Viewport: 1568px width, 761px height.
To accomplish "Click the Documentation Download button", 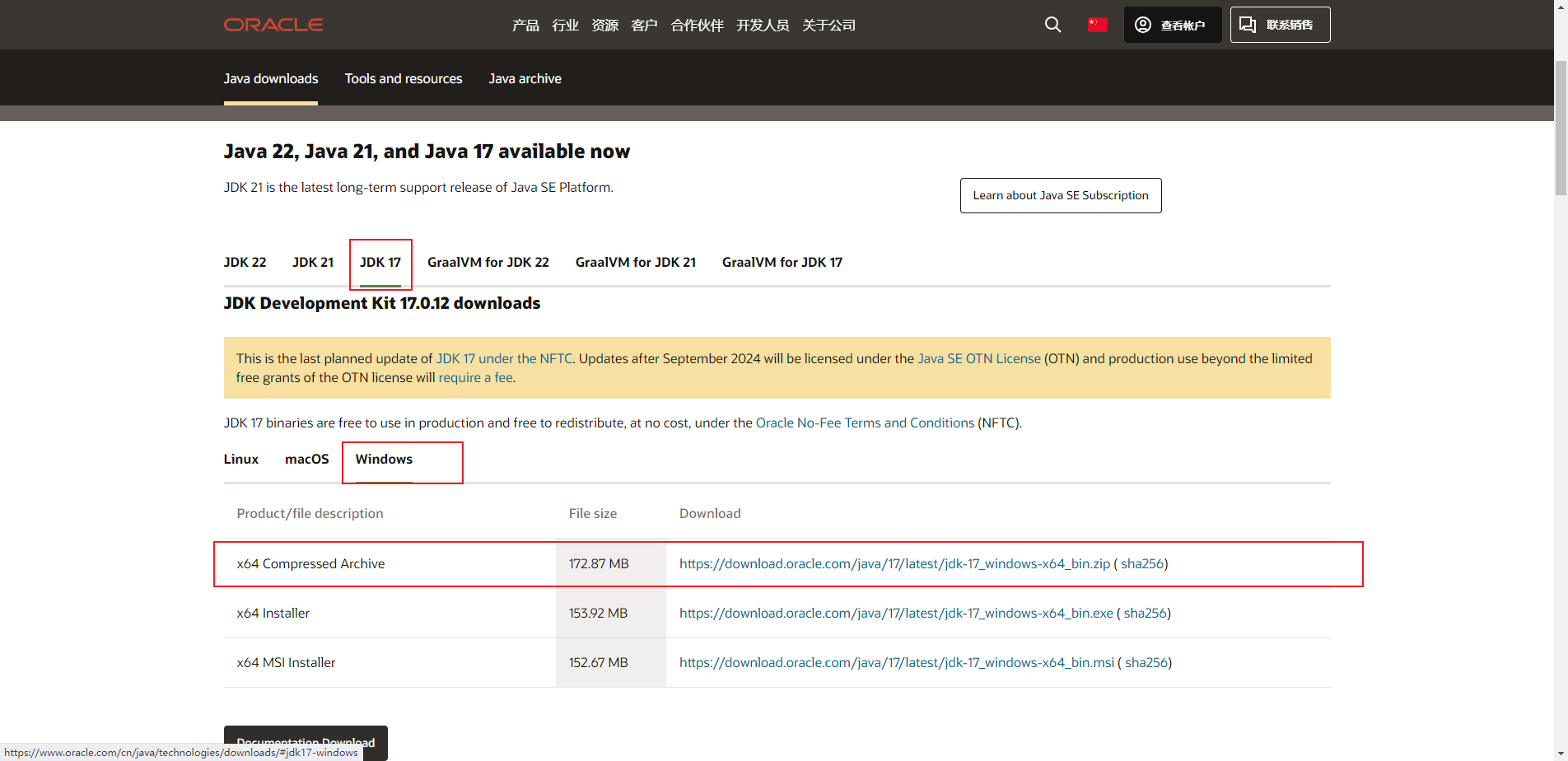I will pyautogui.click(x=306, y=743).
